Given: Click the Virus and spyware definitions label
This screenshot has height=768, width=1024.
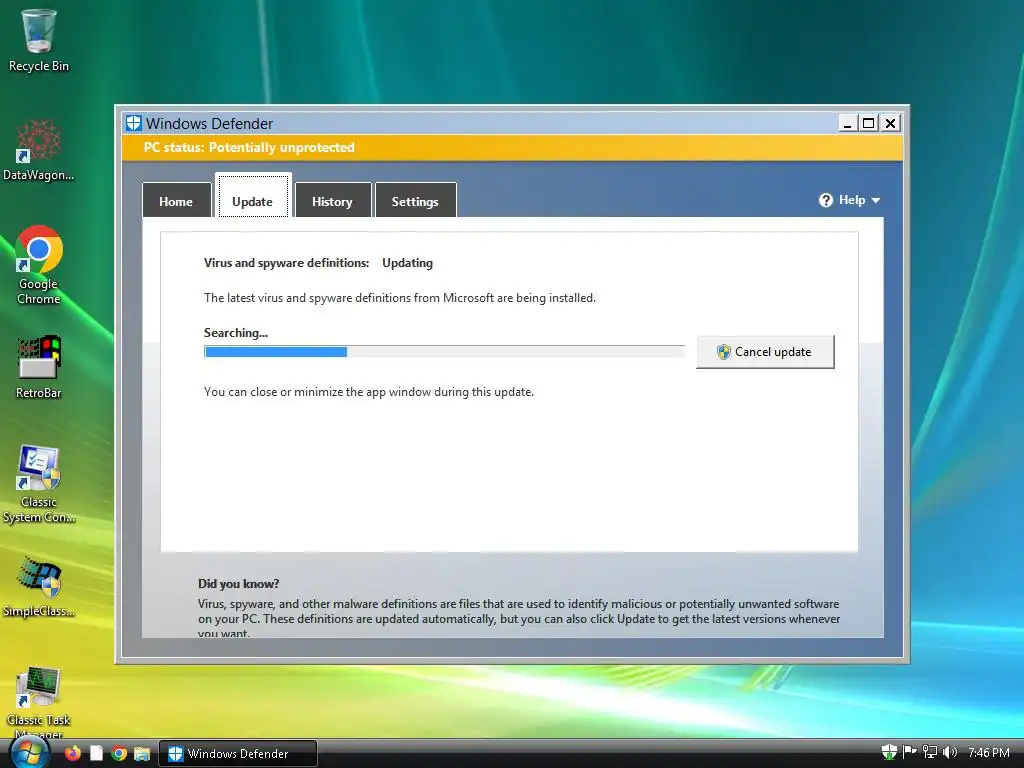Looking at the screenshot, I should click(x=286, y=263).
